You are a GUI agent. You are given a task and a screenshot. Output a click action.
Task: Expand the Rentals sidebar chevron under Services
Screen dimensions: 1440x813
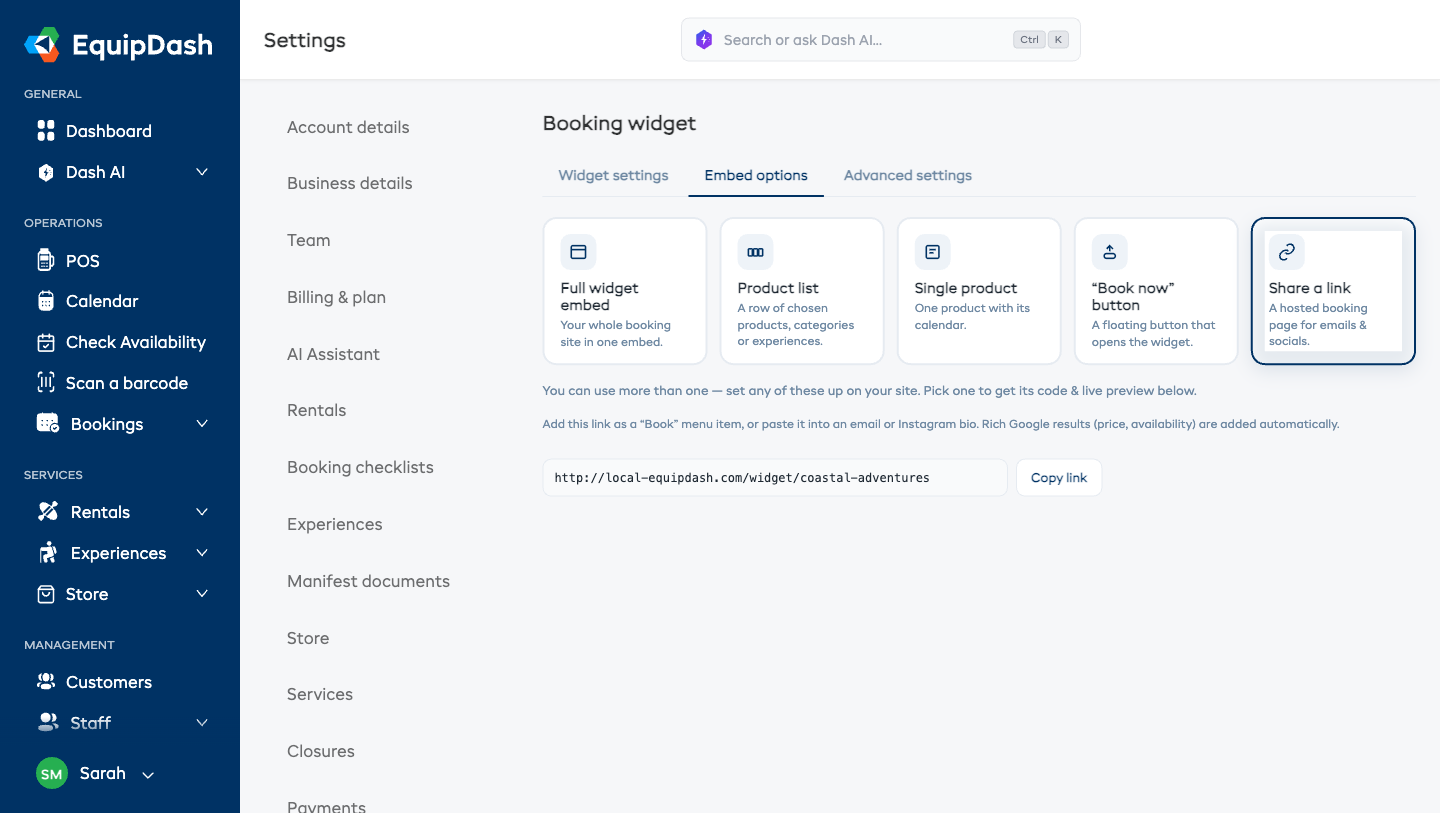point(202,512)
